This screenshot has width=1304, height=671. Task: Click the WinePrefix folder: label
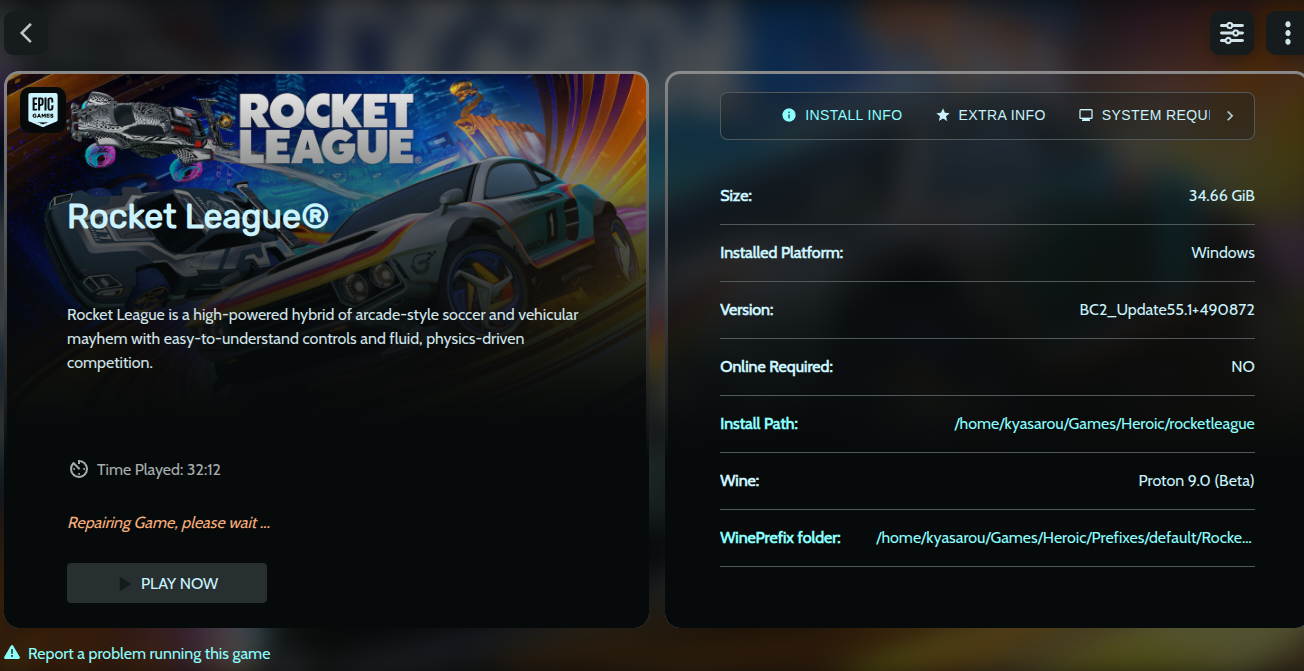[x=780, y=537]
